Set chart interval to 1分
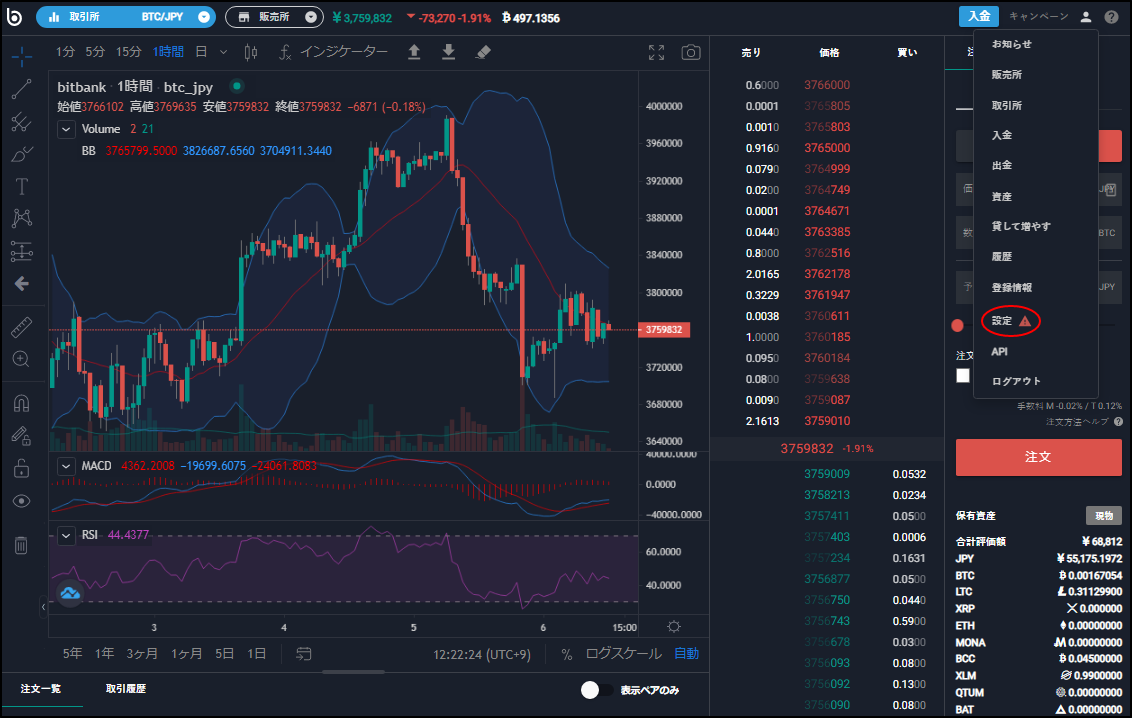 tap(66, 52)
